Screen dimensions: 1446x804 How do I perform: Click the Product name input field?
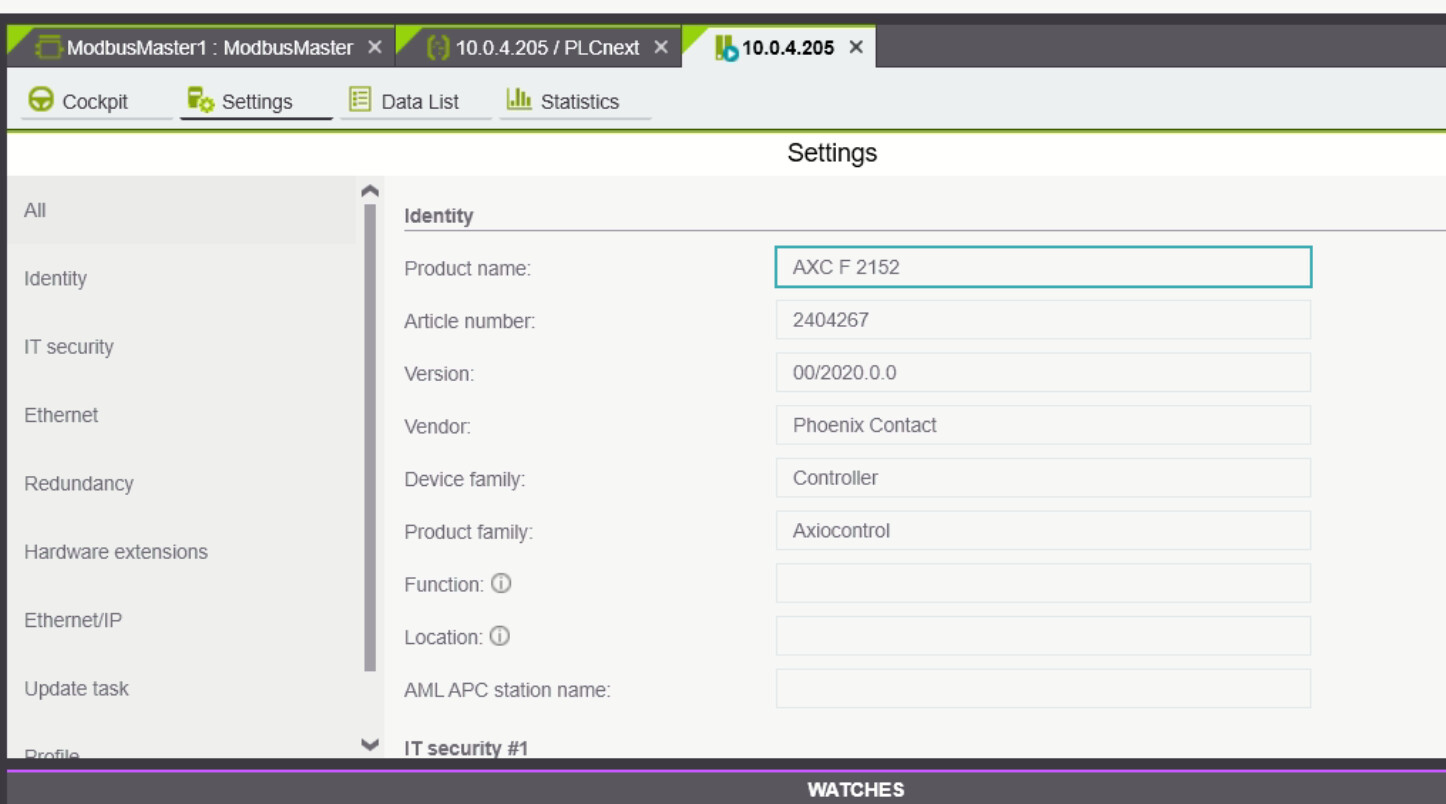(x=1042, y=267)
